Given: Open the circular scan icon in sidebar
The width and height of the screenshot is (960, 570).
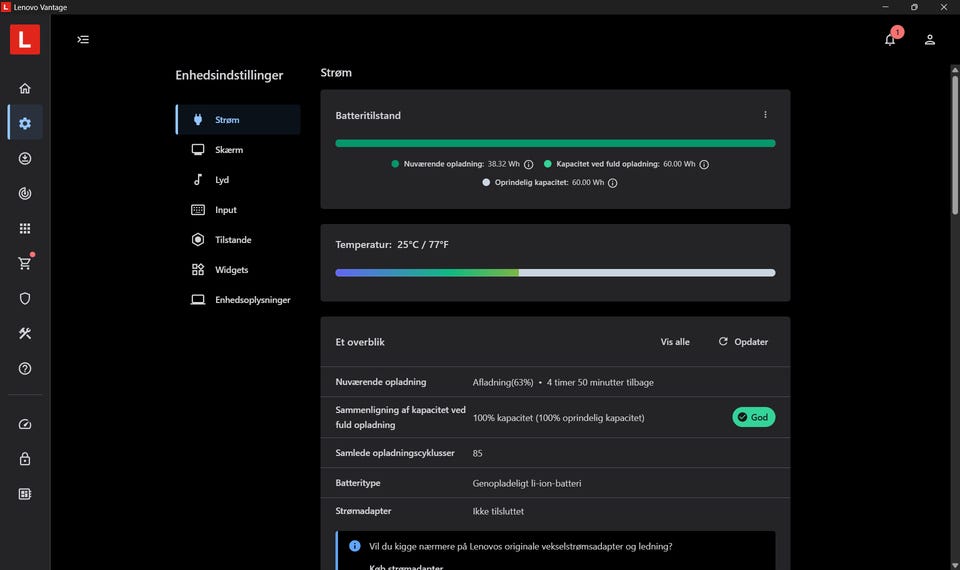Looking at the screenshot, I should [x=25, y=193].
